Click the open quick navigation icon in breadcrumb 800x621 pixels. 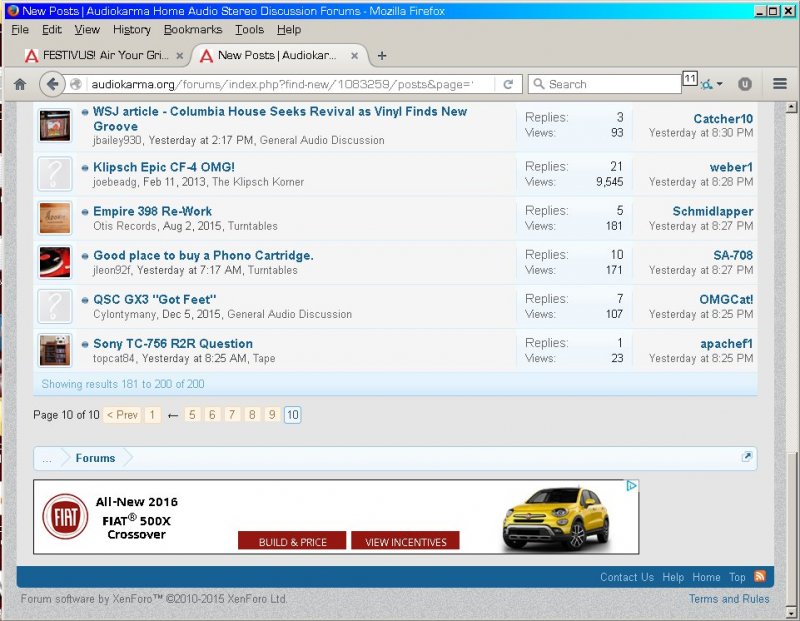pos(746,456)
